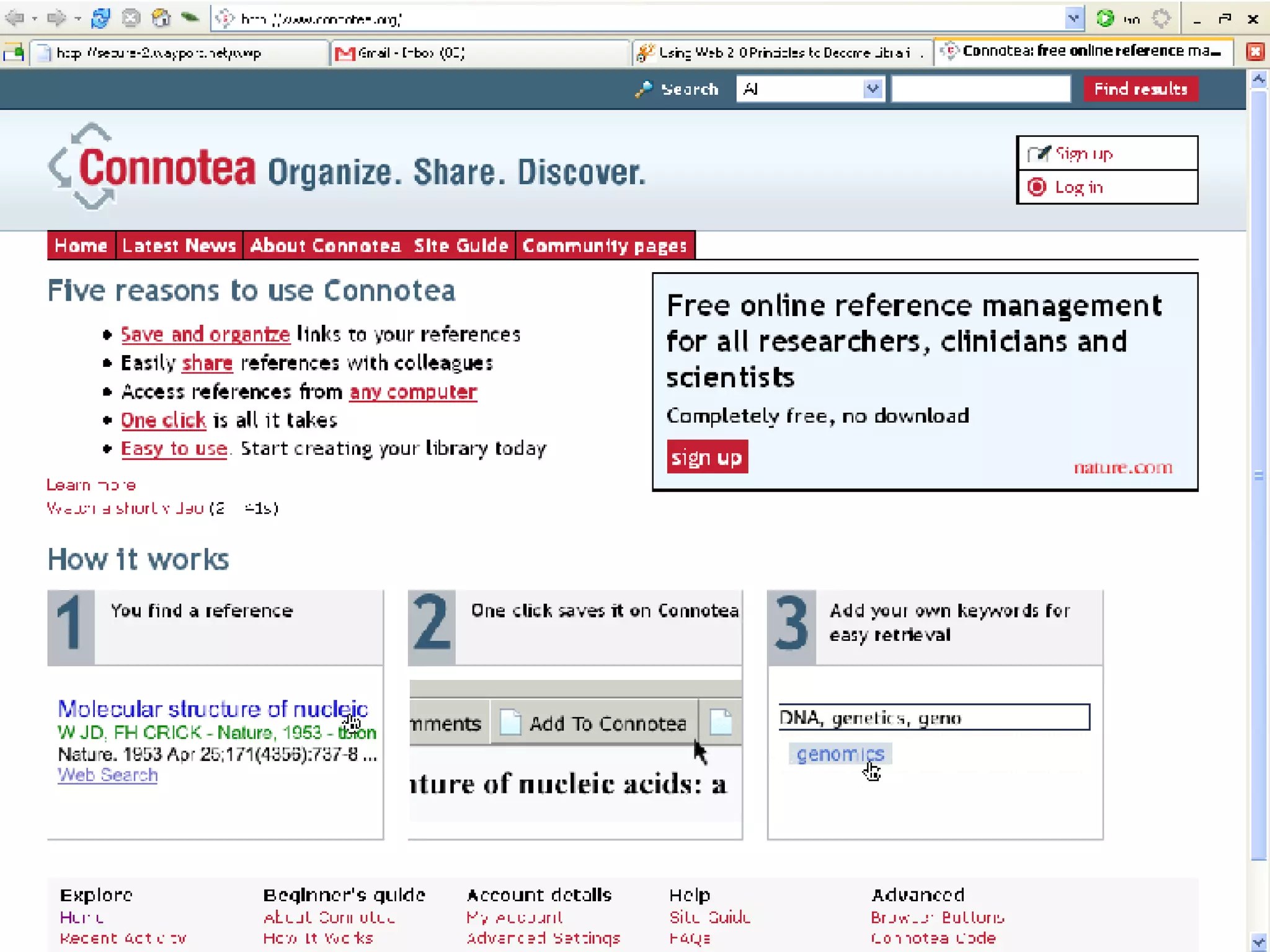Click the vertical scrollbar down arrow
Viewport: 1270px width, 952px height.
point(1258,942)
